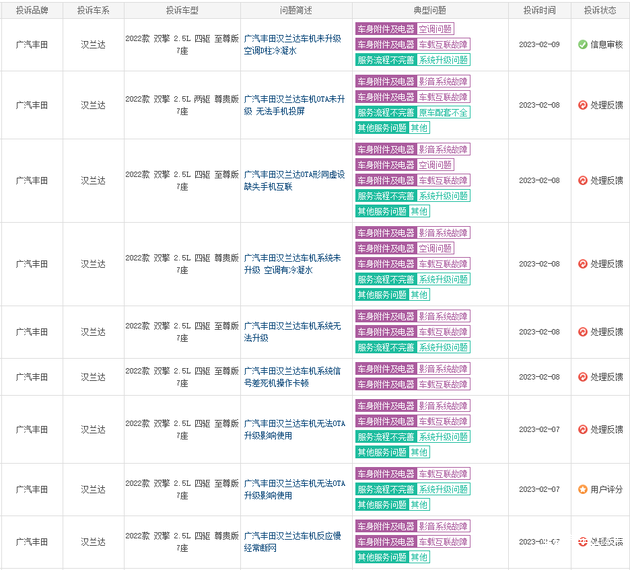
Task: Click the 投诉品牌 column header
Action: click(x=31, y=9)
